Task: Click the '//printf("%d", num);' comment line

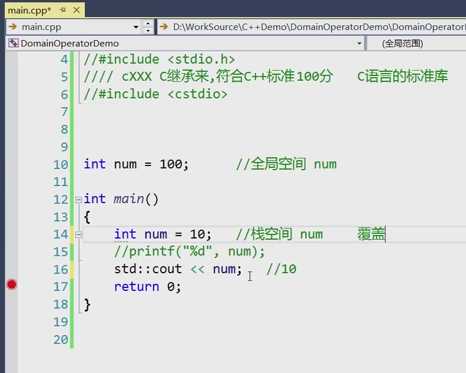Action: click(189, 251)
